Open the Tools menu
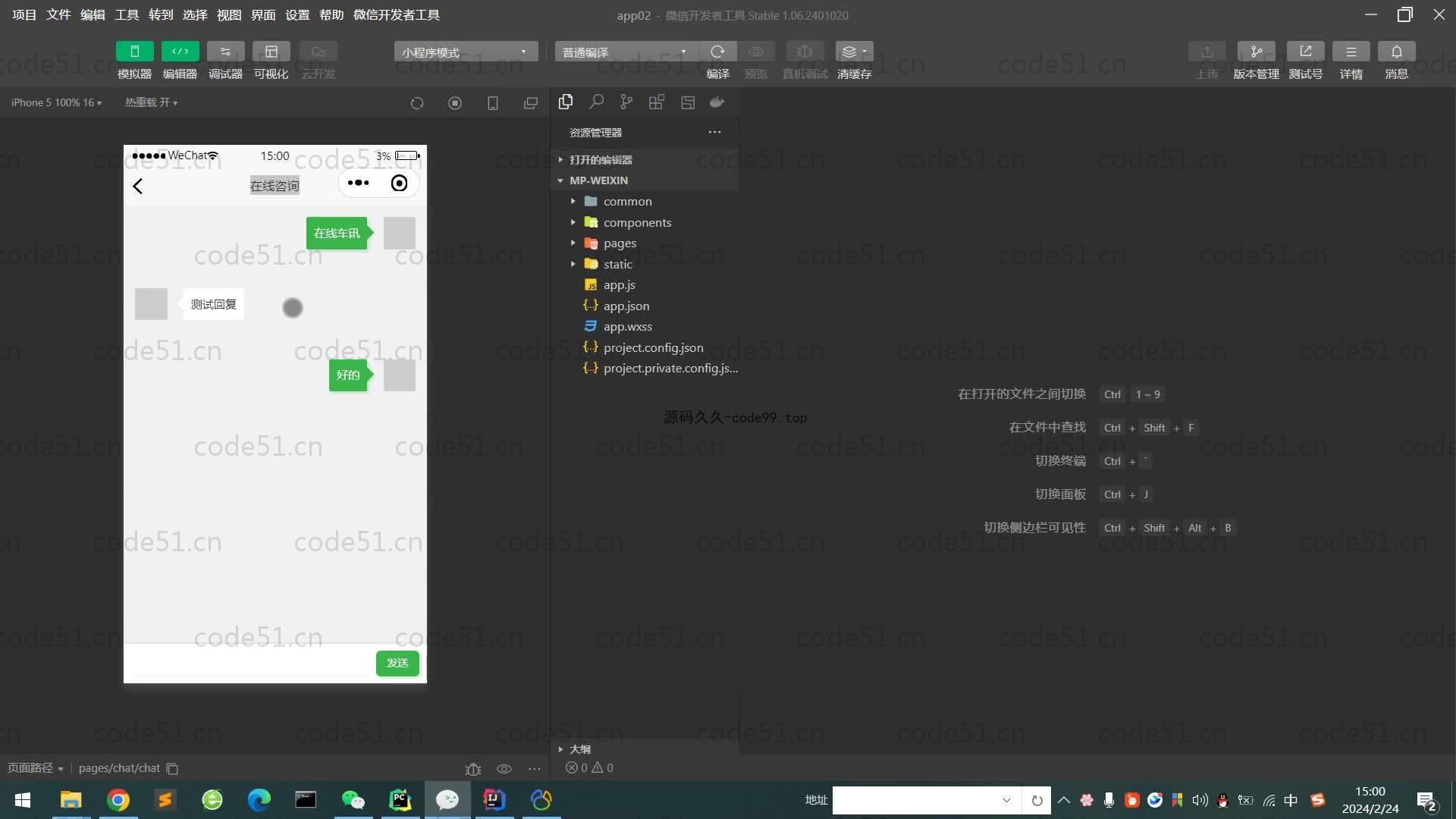Screen dimensions: 1456x819 click(x=127, y=15)
